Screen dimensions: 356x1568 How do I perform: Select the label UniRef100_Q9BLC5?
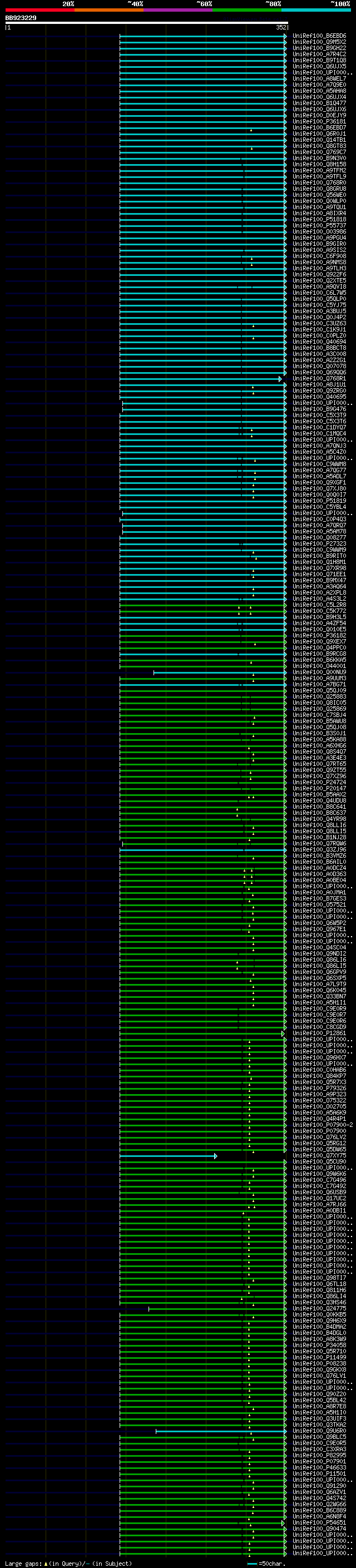pyautogui.click(x=319, y=1437)
